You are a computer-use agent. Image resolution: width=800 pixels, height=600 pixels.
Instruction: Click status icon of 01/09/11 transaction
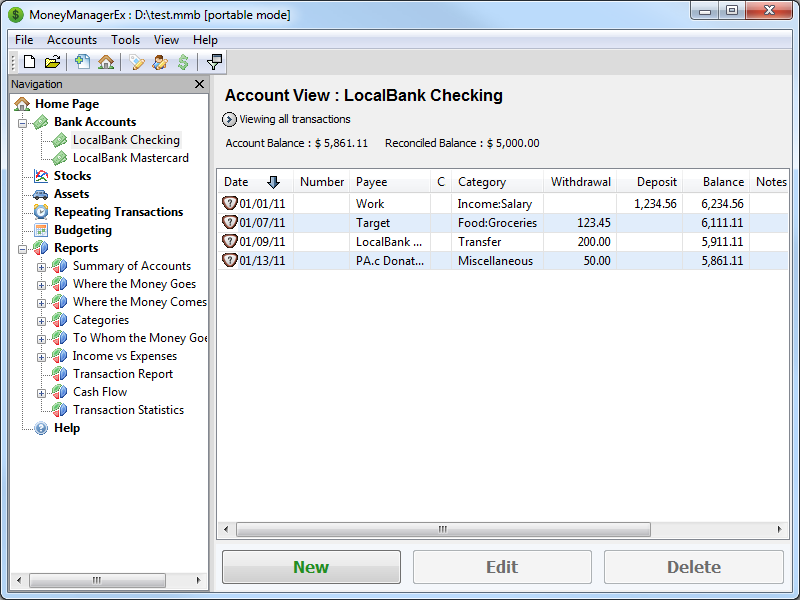pyautogui.click(x=230, y=241)
